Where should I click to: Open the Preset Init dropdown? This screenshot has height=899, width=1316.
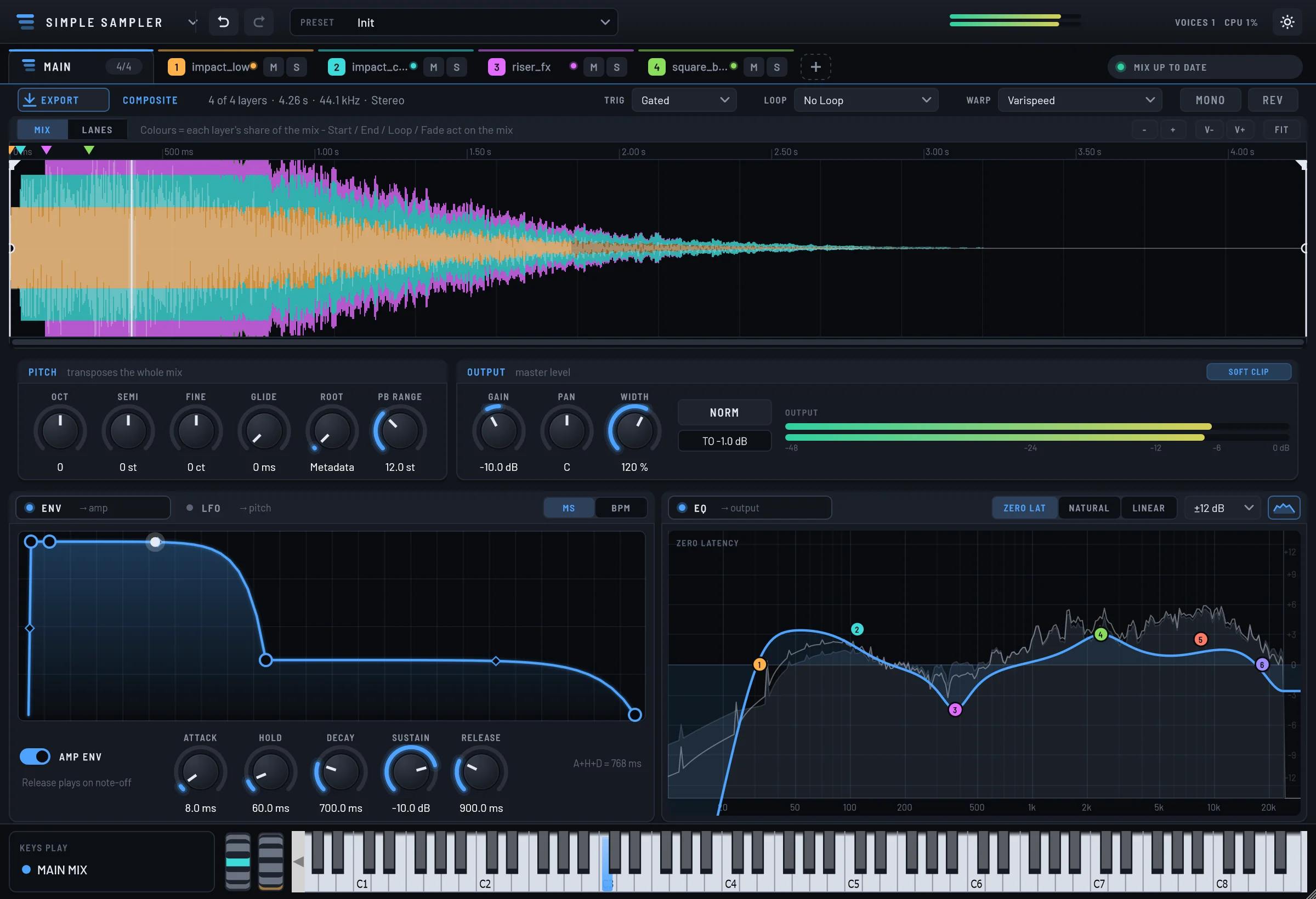453,22
